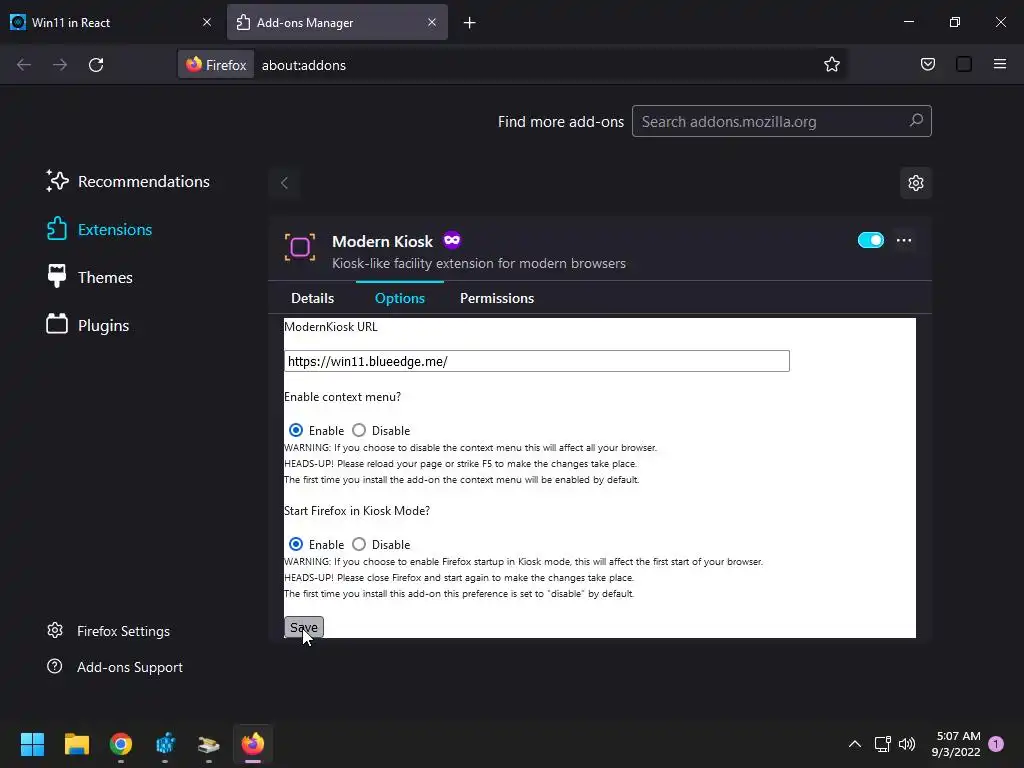Open the add-ons tools gear menu
This screenshot has width=1024, height=768.
click(916, 183)
